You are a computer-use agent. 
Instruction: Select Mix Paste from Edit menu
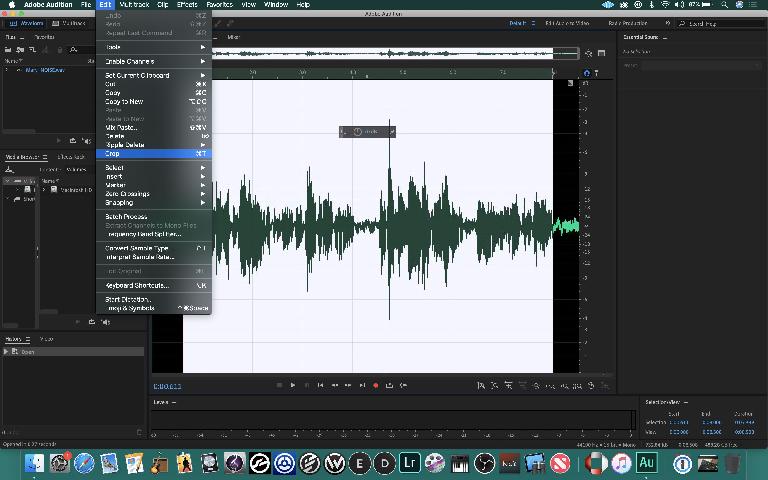pyautogui.click(x=154, y=127)
